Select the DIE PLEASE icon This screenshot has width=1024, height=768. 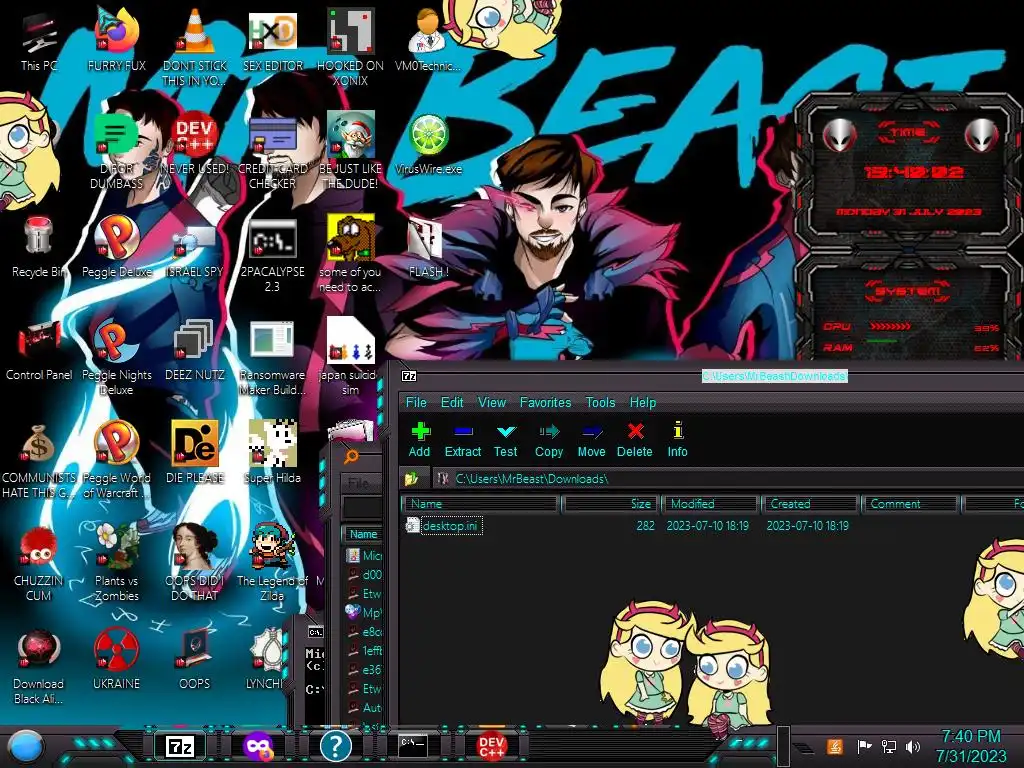195,452
